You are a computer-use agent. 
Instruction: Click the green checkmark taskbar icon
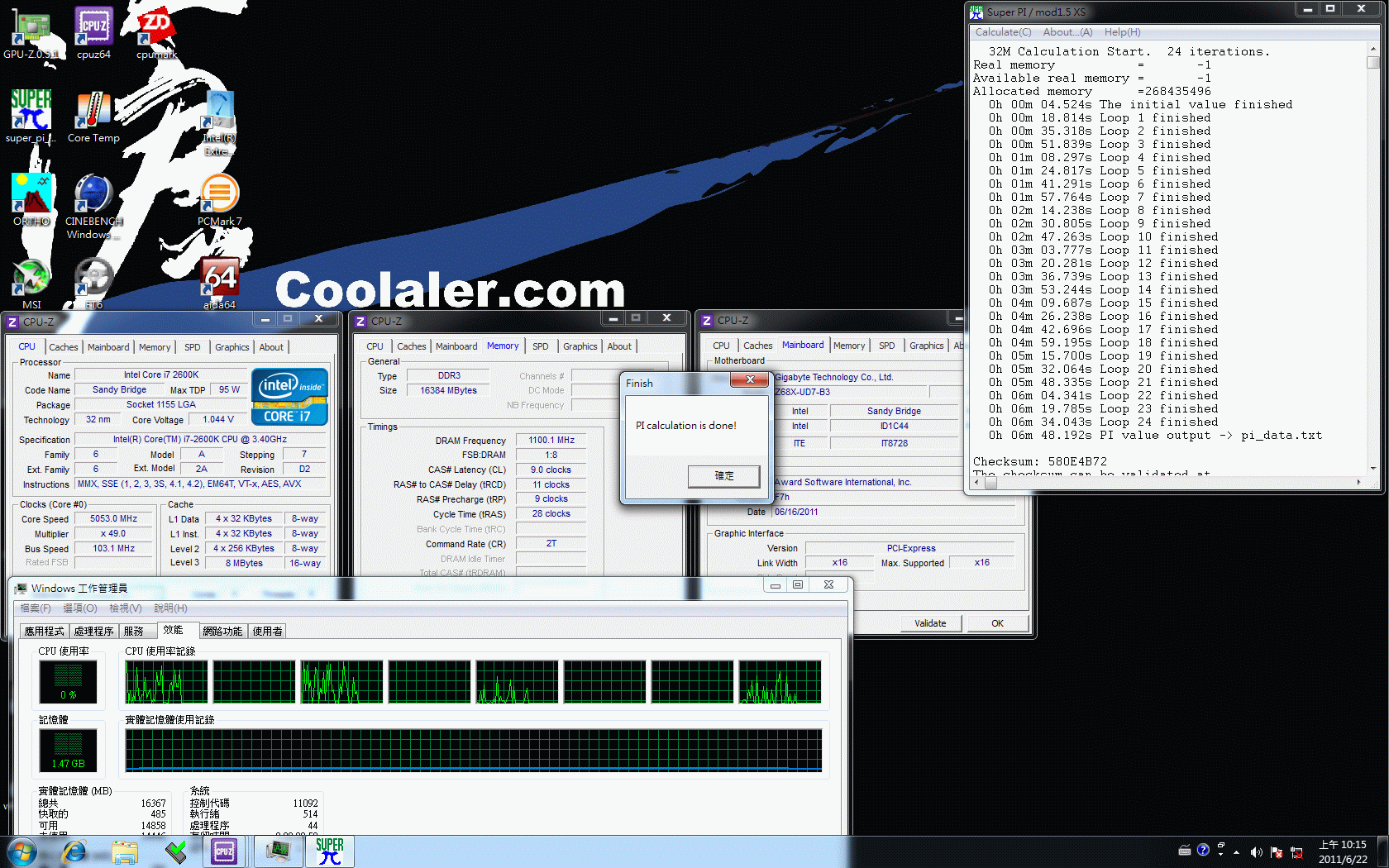click(x=175, y=851)
